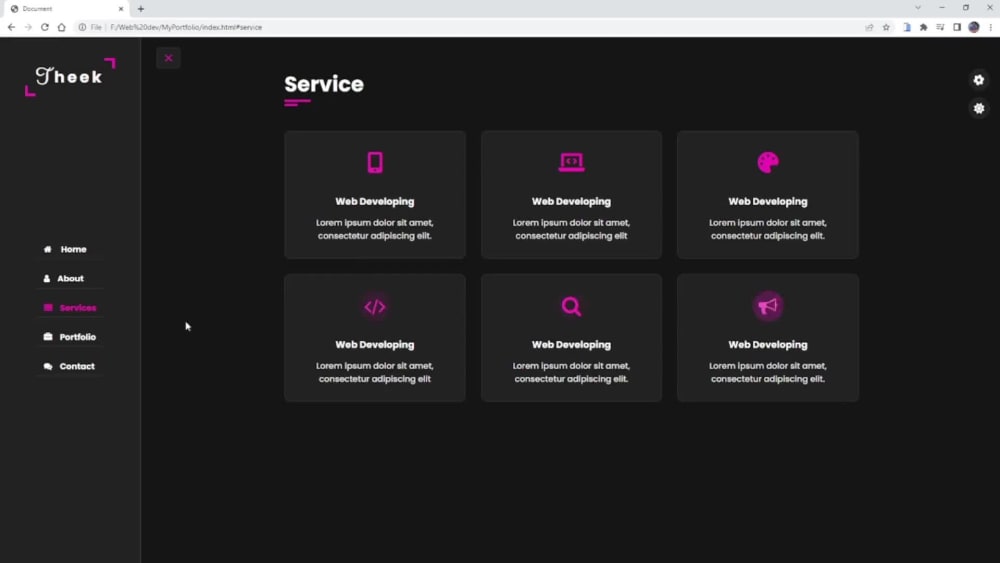Click Web Developing title under mobile icon
The height and width of the screenshot is (563, 1000).
pos(375,201)
